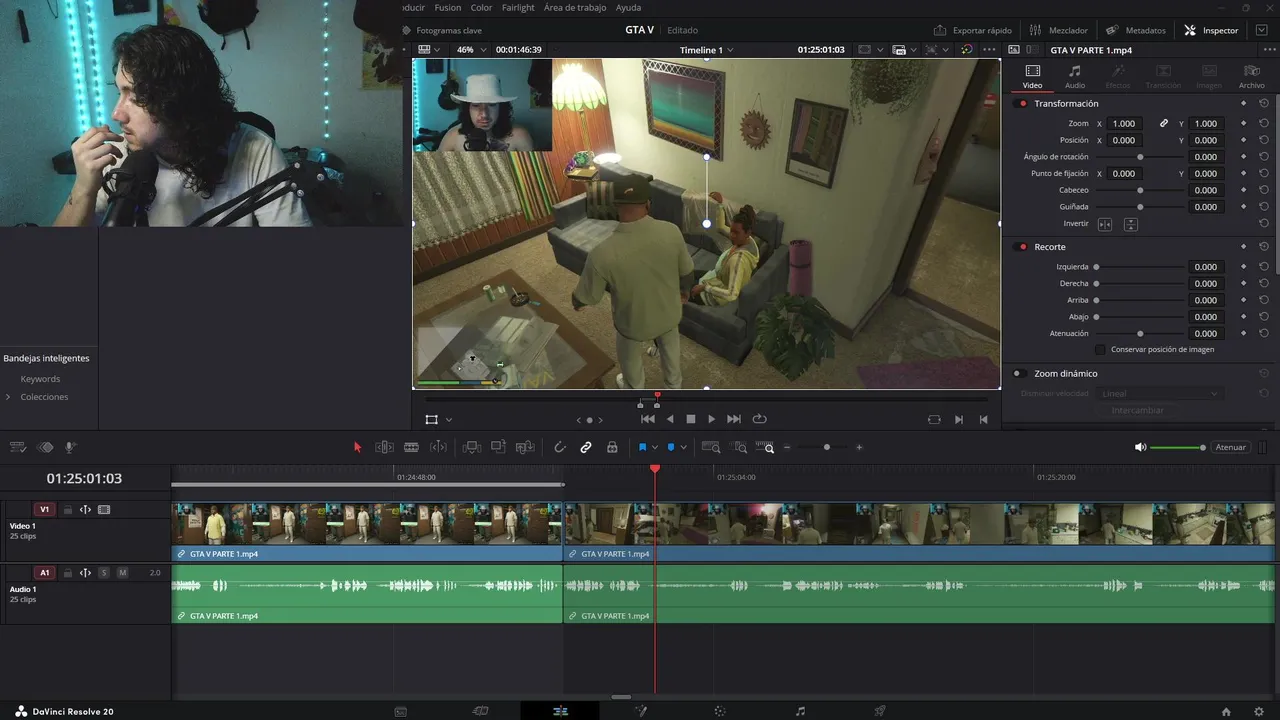Viewport: 1280px width, 720px height.
Task: Enable Conservar posición de imagen checkbox
Action: click(x=1101, y=350)
